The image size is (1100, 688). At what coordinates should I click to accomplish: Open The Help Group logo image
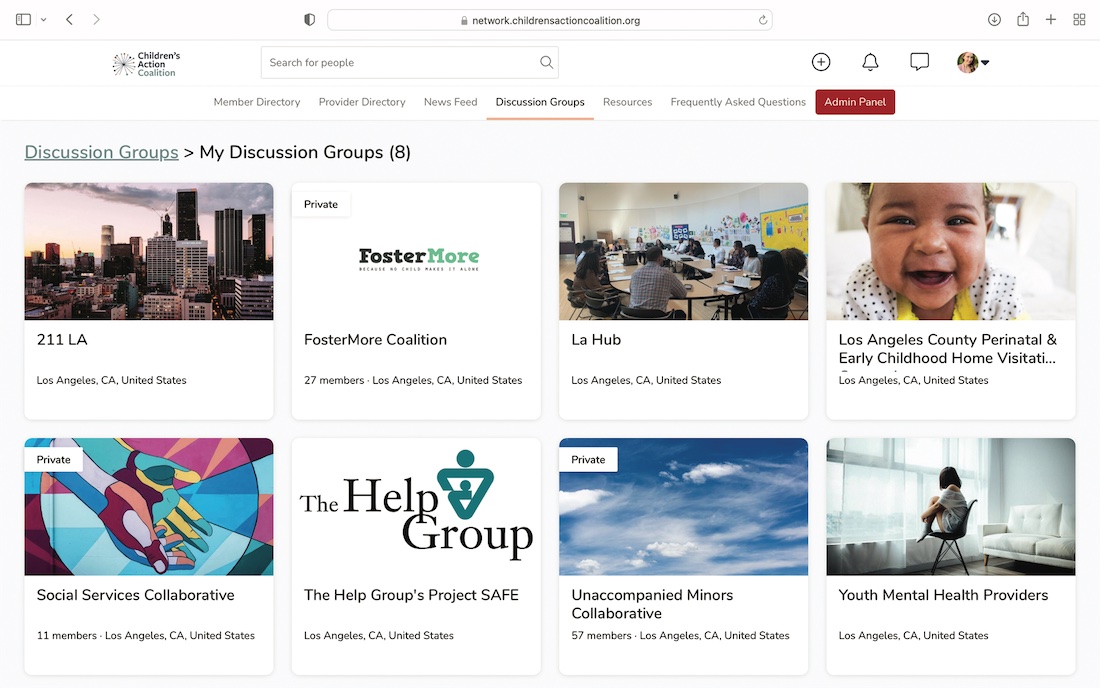(416, 507)
